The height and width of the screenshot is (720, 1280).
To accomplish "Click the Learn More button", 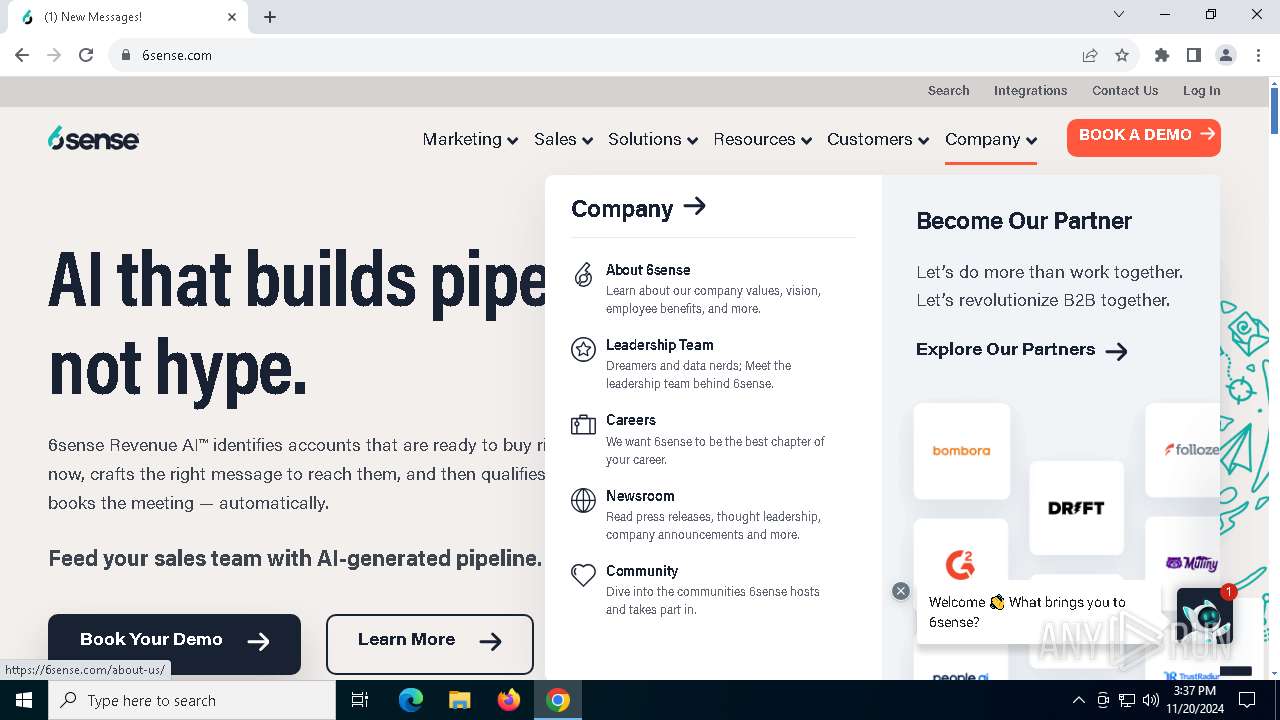I will tap(430, 643).
